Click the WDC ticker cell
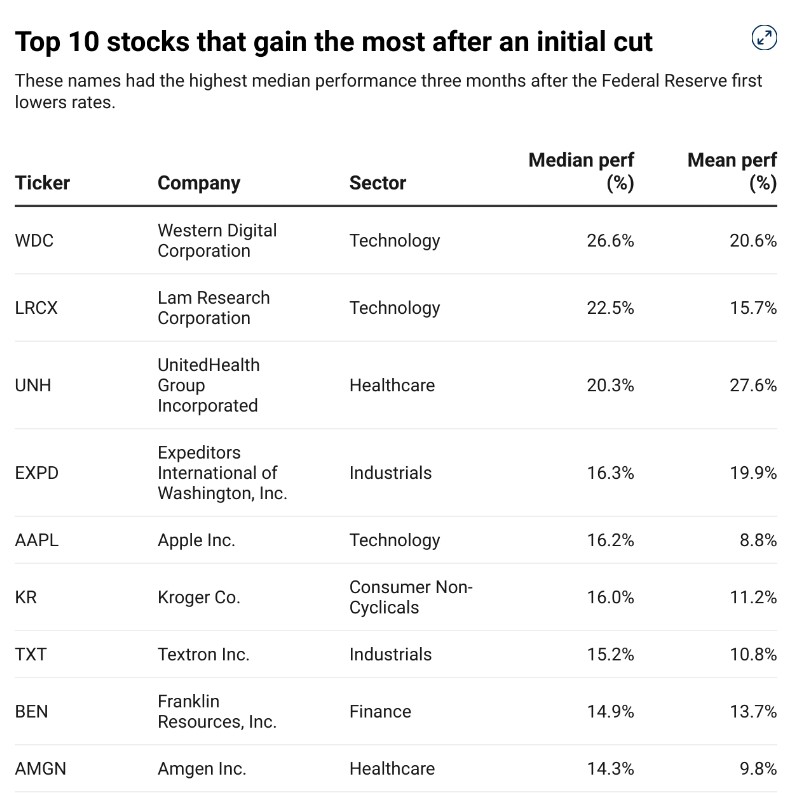This screenshot has height=793, width=795. point(34,241)
